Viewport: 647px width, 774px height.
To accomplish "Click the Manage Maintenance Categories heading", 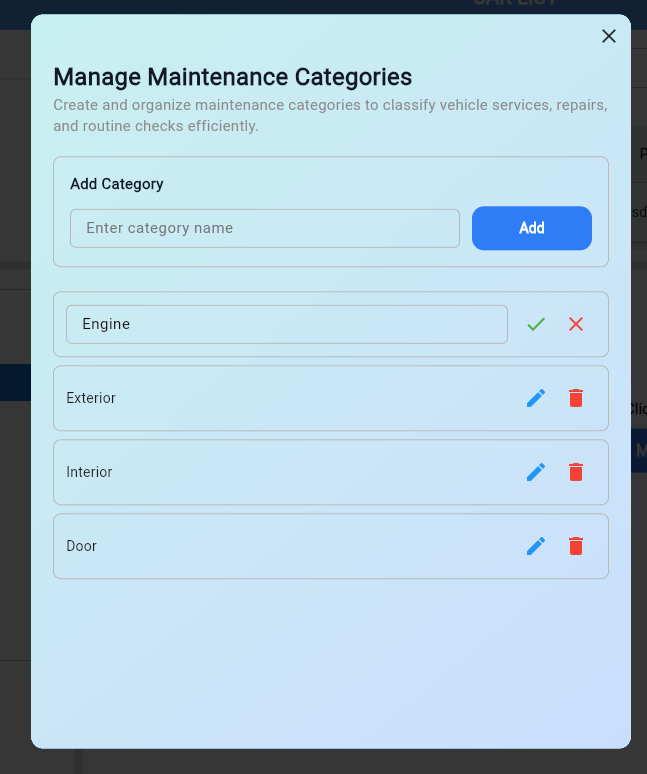I will click(232, 77).
